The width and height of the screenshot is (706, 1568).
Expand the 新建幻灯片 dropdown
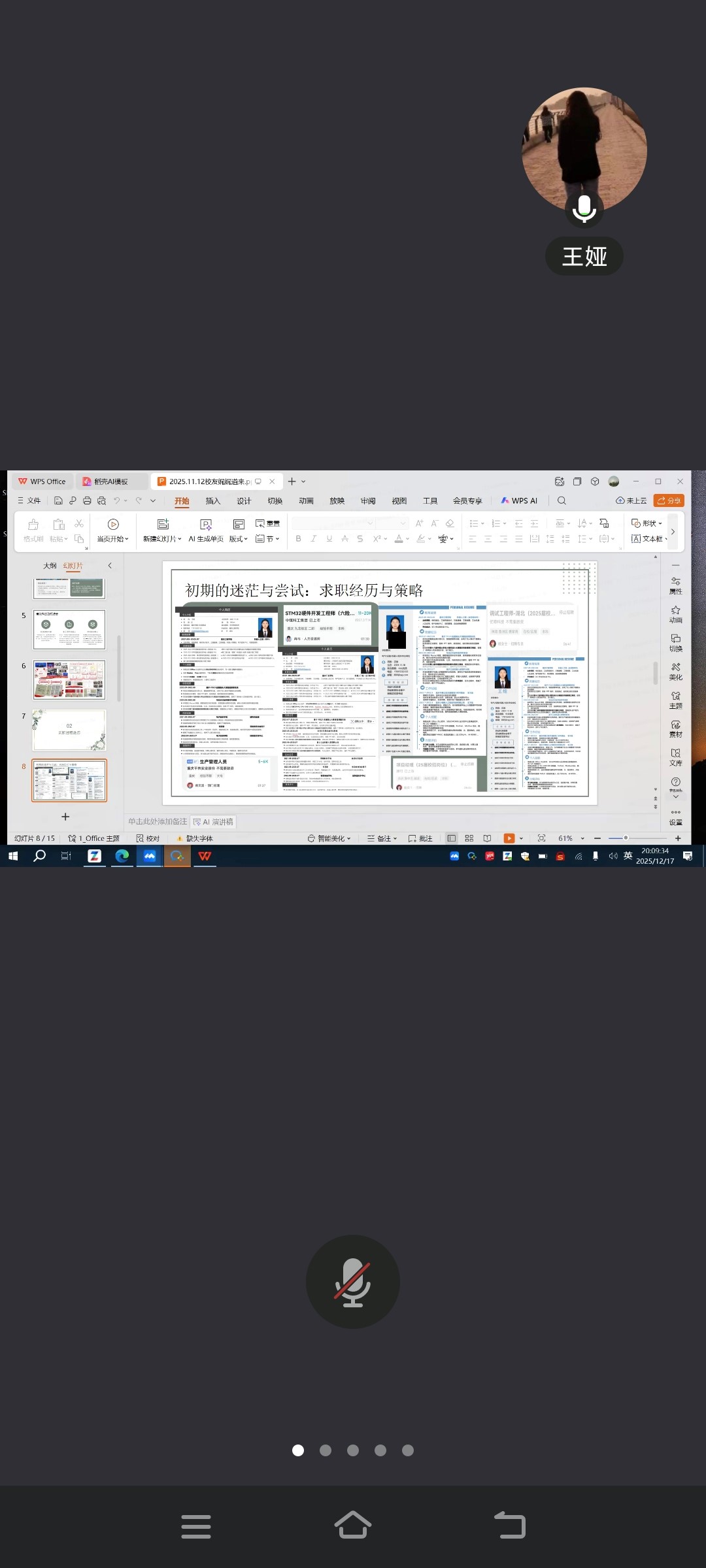pyautogui.click(x=162, y=539)
